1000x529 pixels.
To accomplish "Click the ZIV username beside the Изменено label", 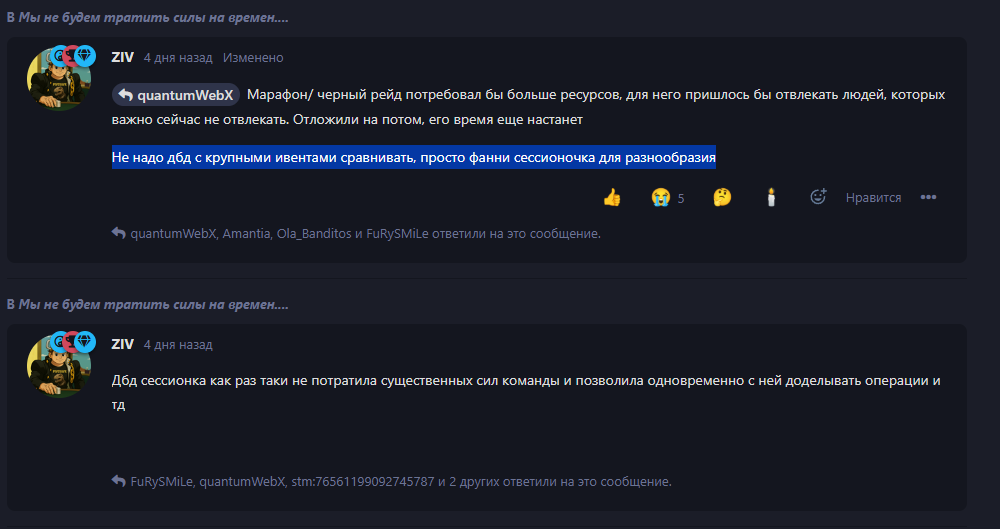I will click(x=122, y=57).
